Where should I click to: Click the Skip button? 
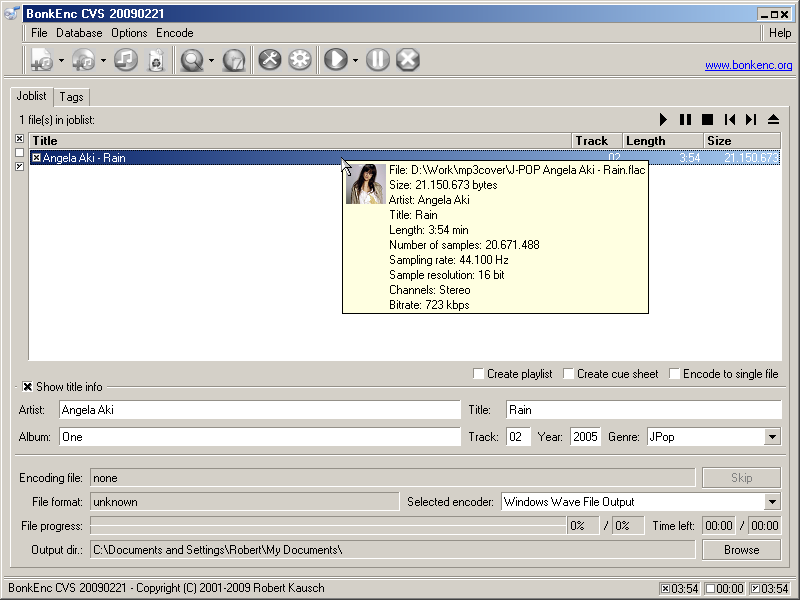[x=741, y=478]
